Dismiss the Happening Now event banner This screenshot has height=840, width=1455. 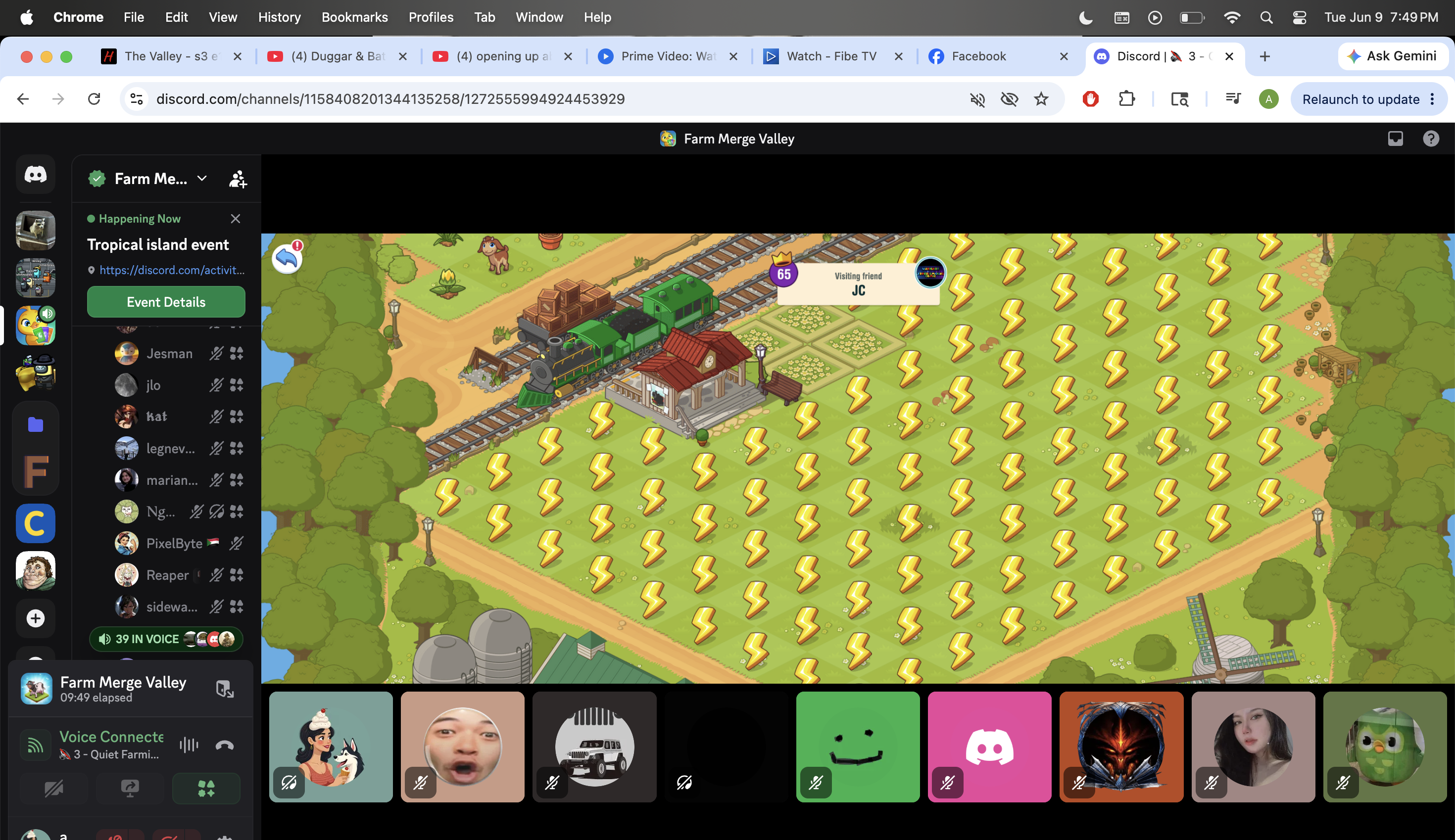click(x=236, y=219)
